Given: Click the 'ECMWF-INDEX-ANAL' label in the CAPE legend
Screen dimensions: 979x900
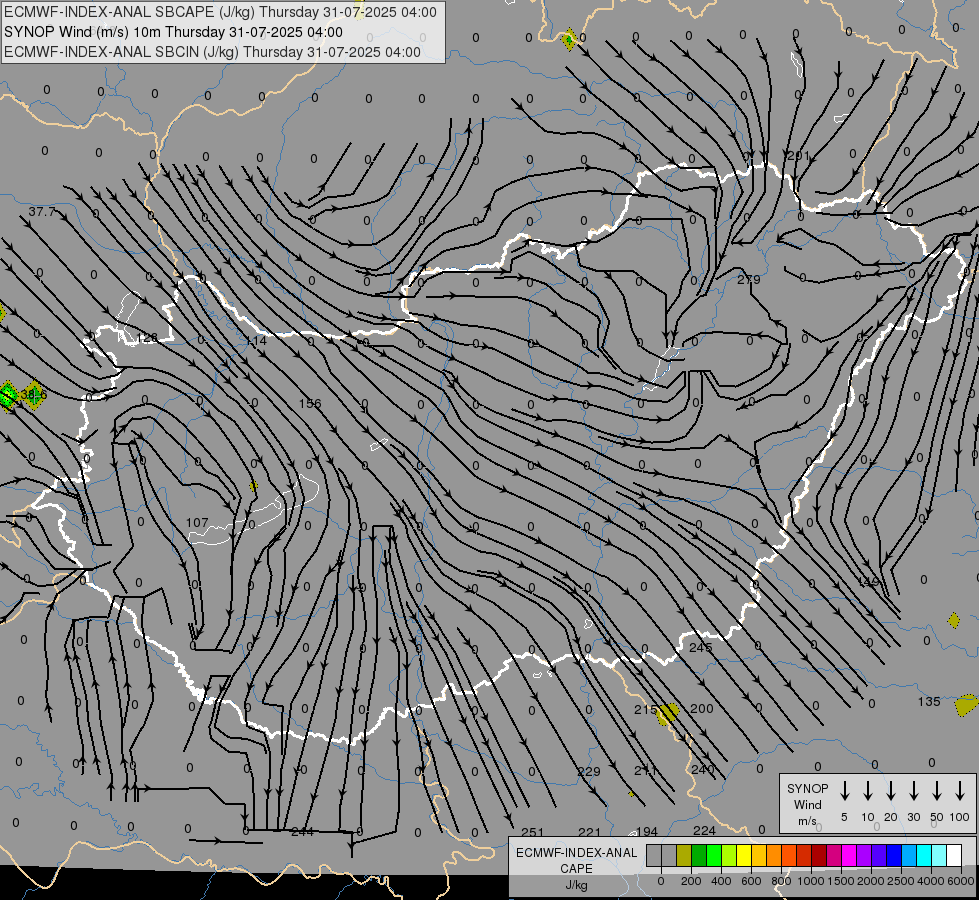Looking at the screenshot, I should (x=576, y=853).
